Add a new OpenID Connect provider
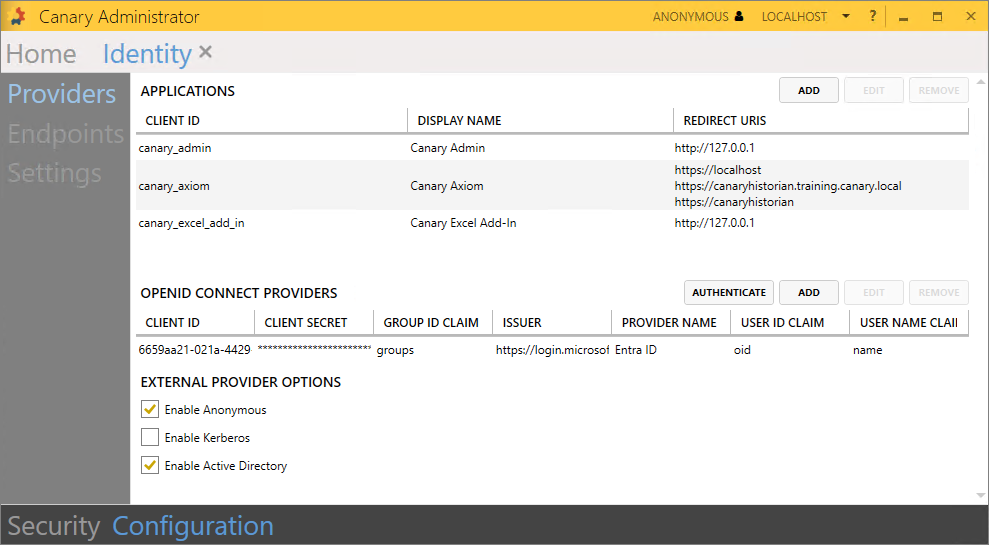The width and height of the screenshot is (989, 545). 808,293
